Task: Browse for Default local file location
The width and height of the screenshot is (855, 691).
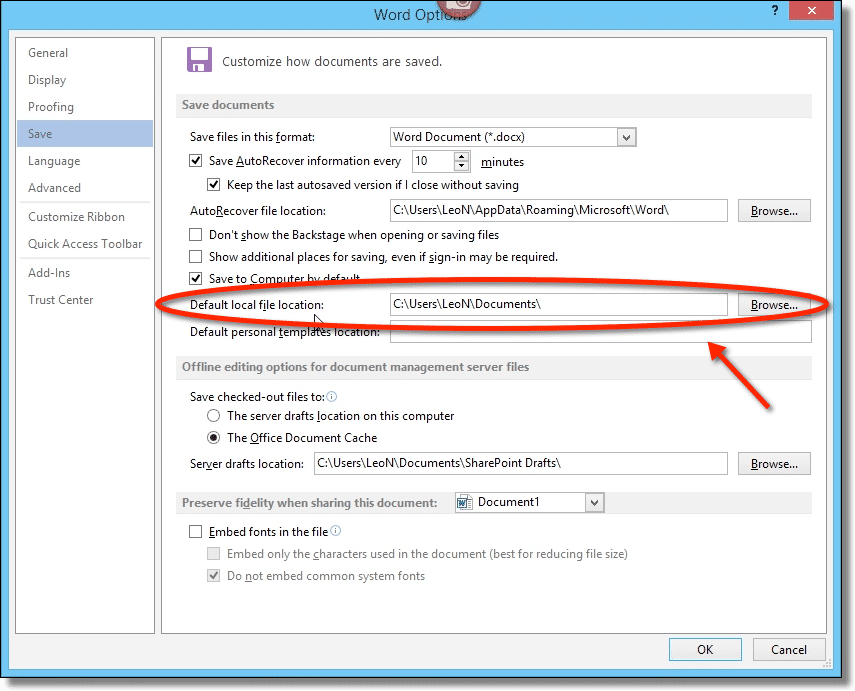Action: pyautogui.click(x=774, y=305)
